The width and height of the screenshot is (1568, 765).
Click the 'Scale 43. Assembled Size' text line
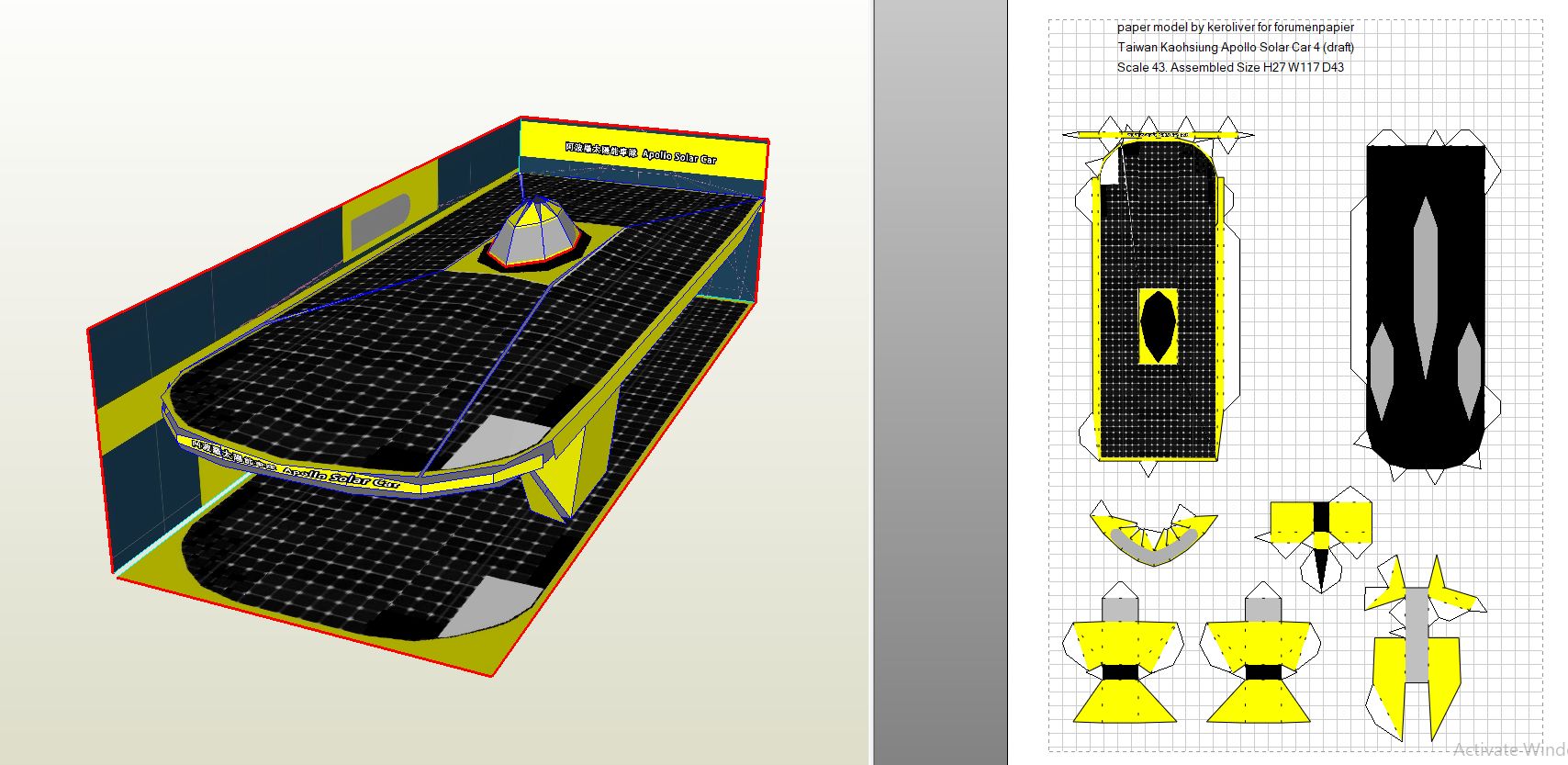click(x=1230, y=67)
